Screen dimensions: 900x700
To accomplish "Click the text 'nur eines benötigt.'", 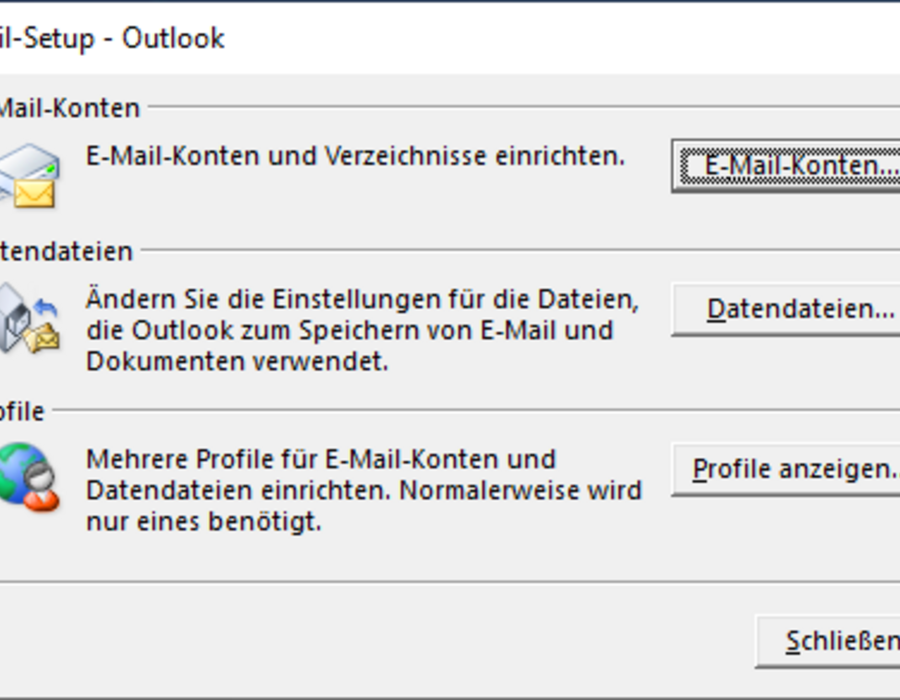I will 203,522.
